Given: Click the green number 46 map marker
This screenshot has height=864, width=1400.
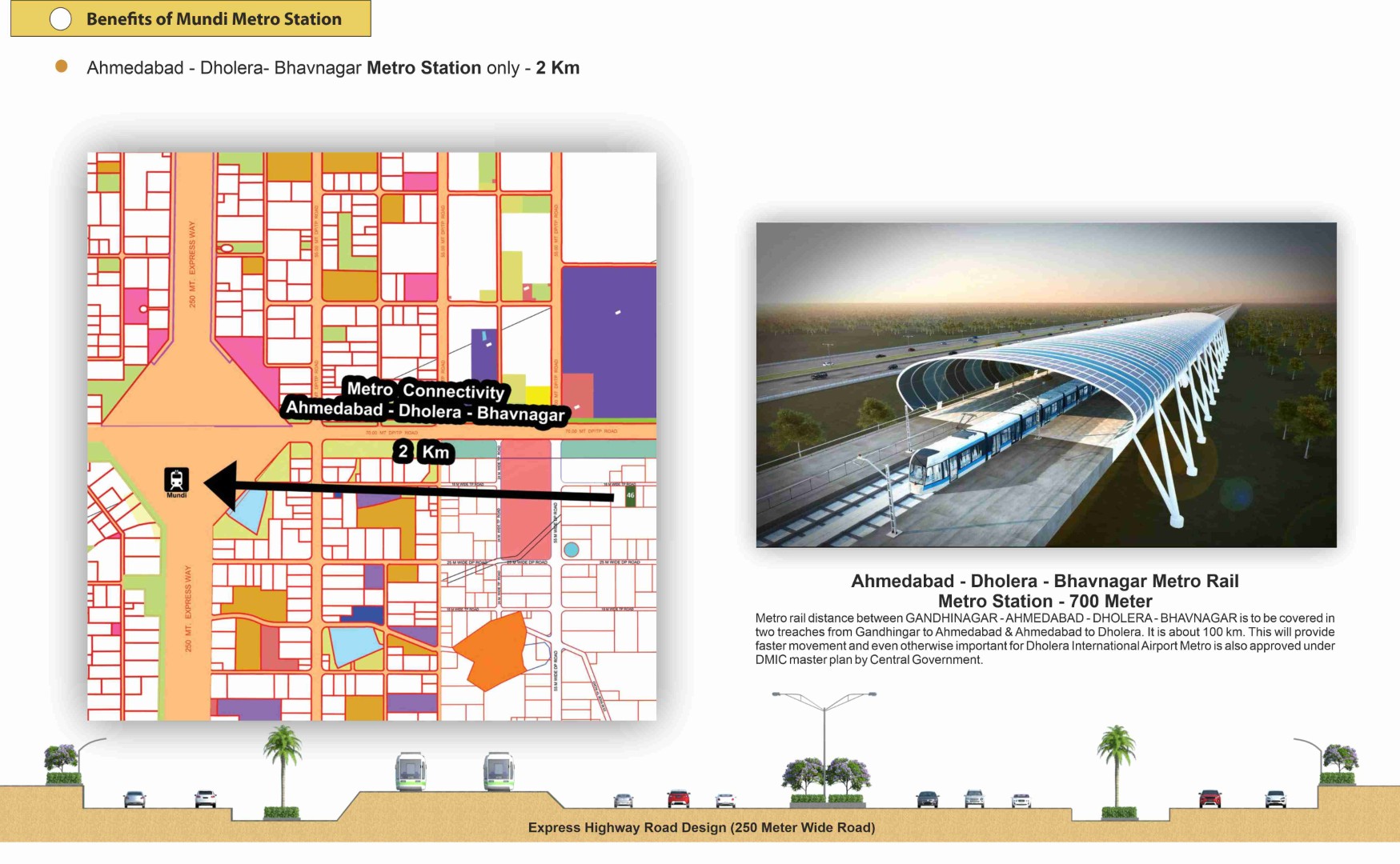Looking at the screenshot, I should tap(630, 496).
